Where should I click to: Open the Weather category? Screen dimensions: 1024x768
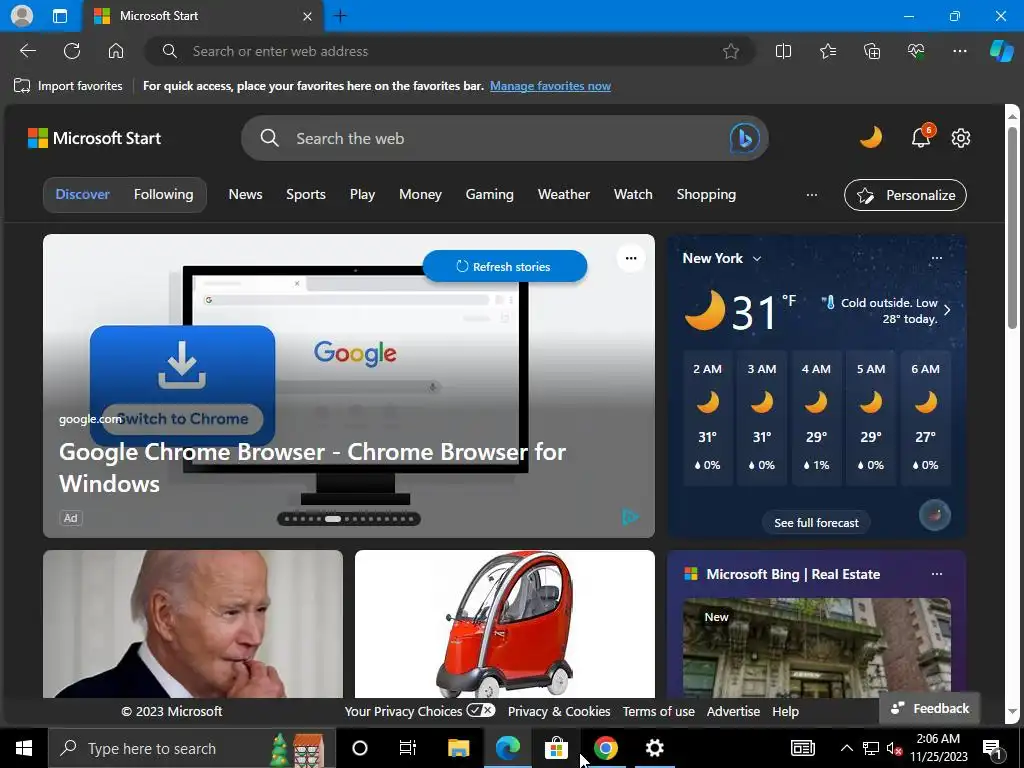tap(564, 195)
